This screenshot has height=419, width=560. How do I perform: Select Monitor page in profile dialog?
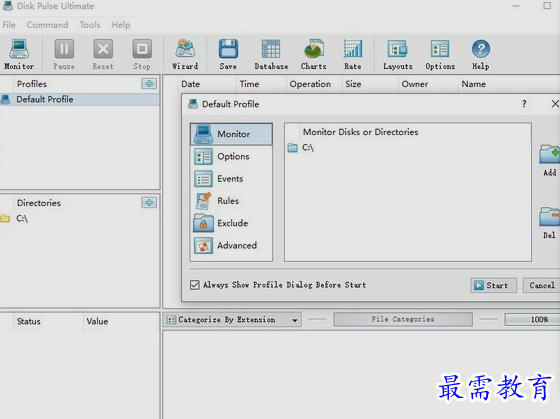coord(231,134)
